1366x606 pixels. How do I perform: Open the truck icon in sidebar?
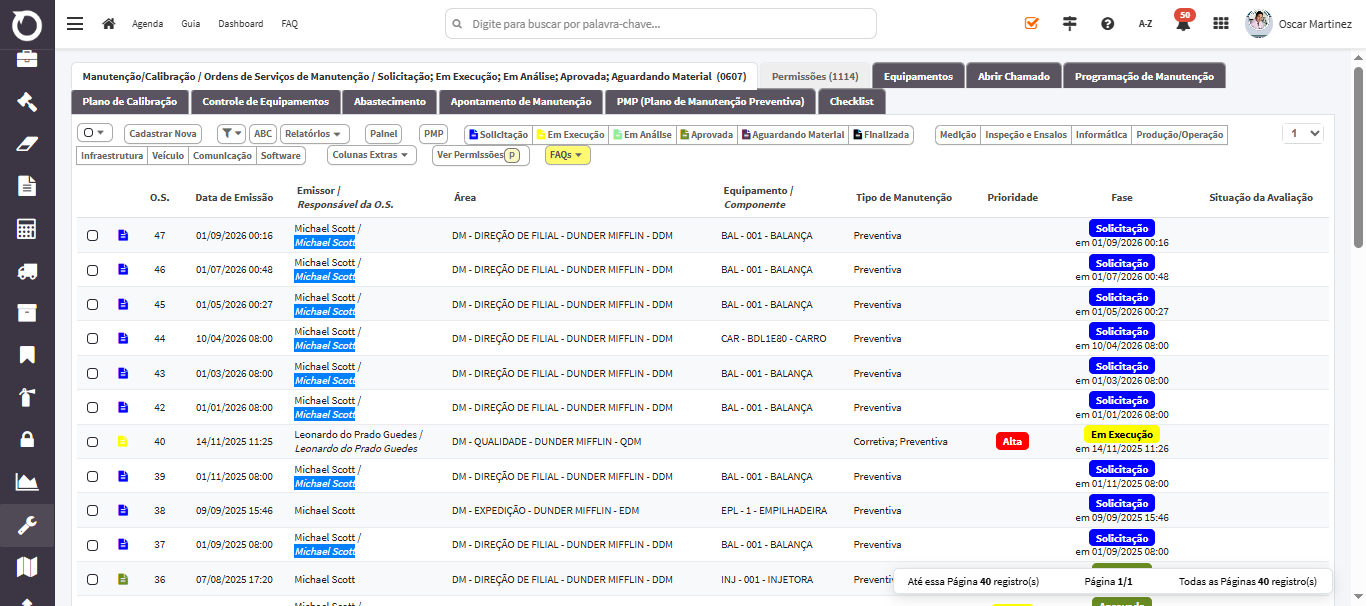[27, 270]
